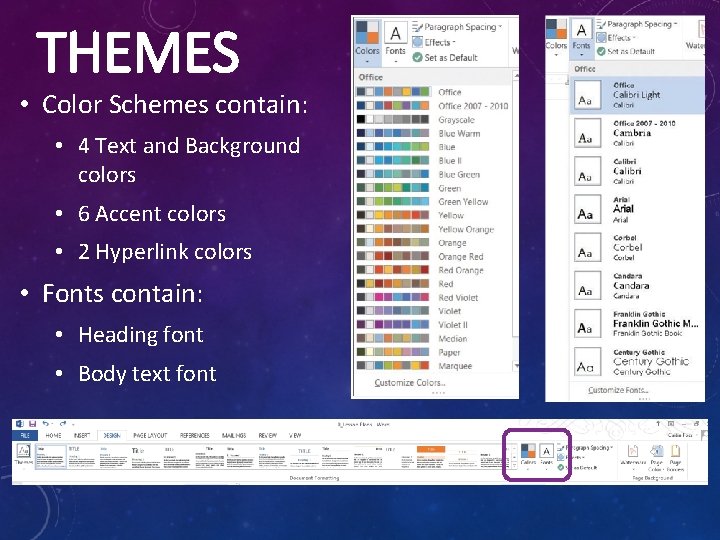The height and width of the screenshot is (540, 720).
Task: Select the Arial font theme entry
Action: pyautogui.click(x=637, y=209)
